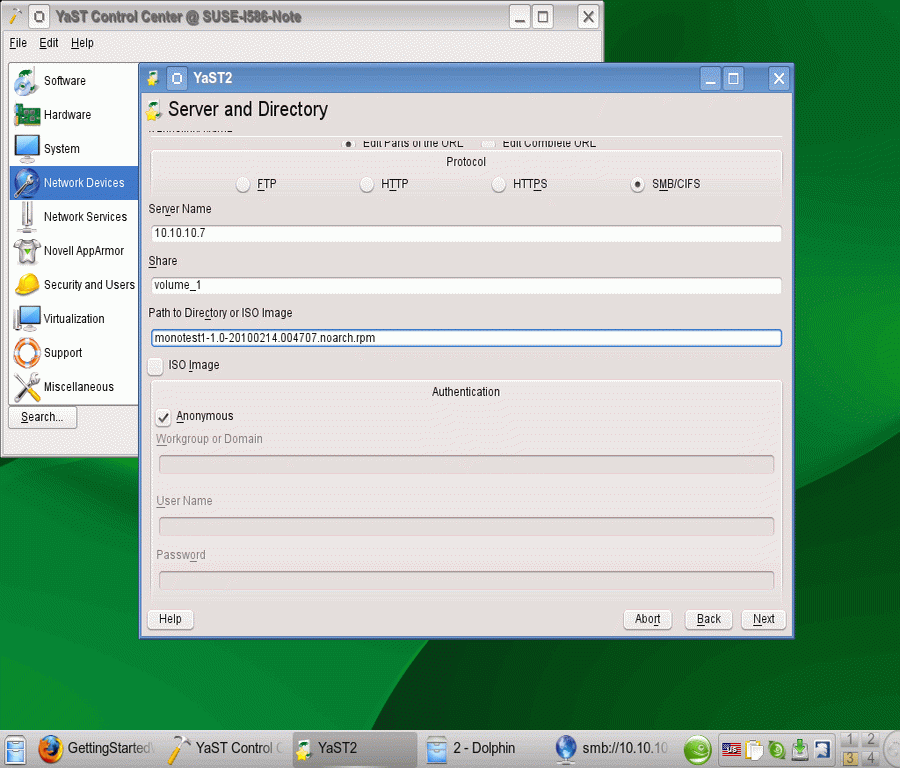
Task: Open the Support lifebuoy icon
Action: (x=26, y=352)
